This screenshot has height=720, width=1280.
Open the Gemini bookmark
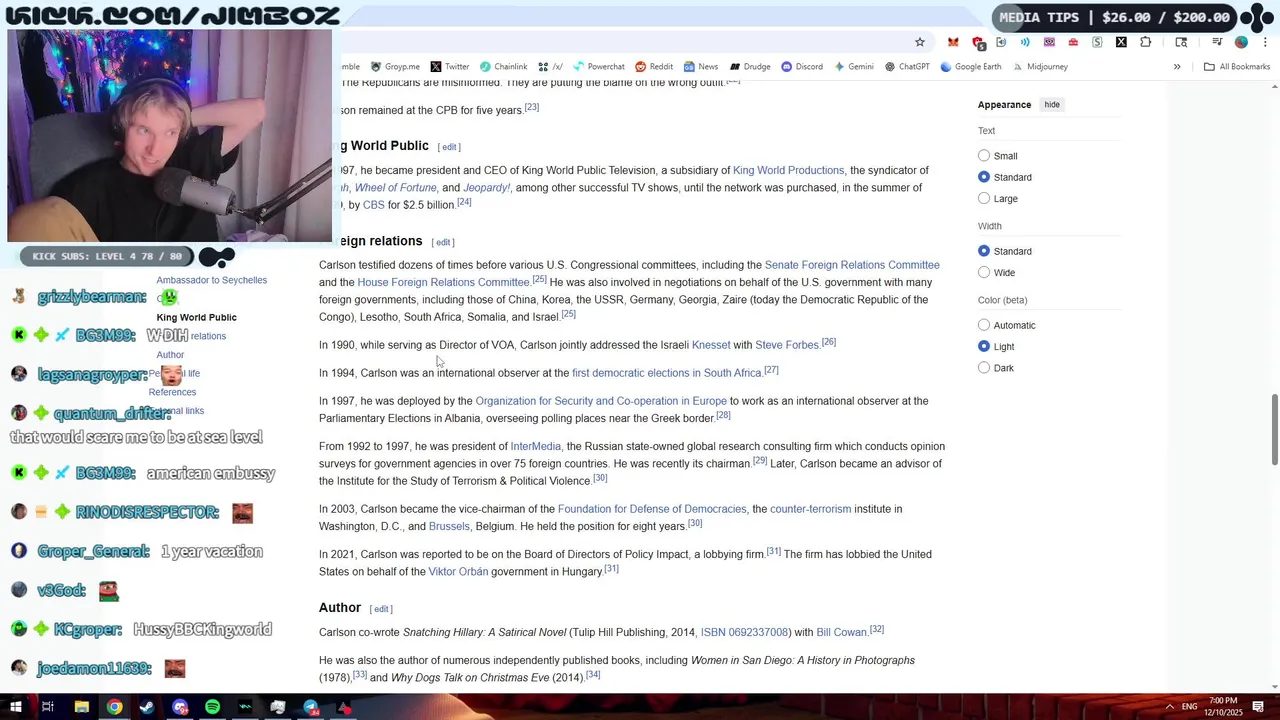point(853,67)
